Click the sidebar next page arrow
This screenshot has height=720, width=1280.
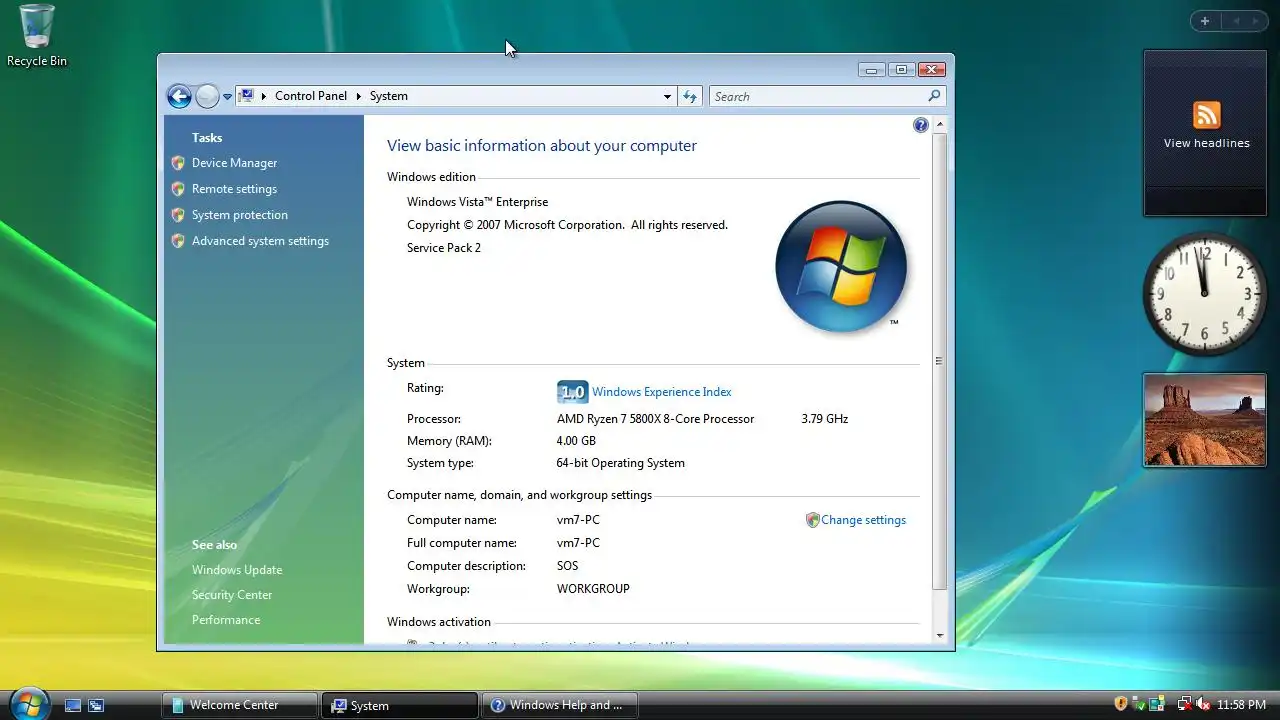point(1256,21)
